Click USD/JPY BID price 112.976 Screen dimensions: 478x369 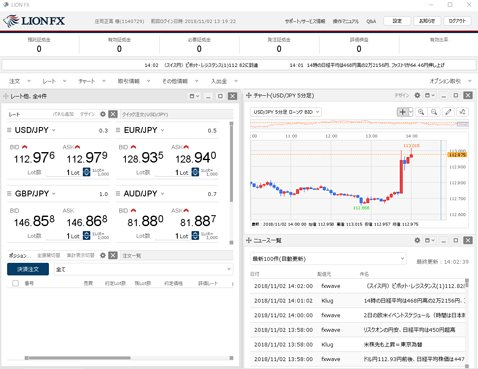click(x=34, y=158)
